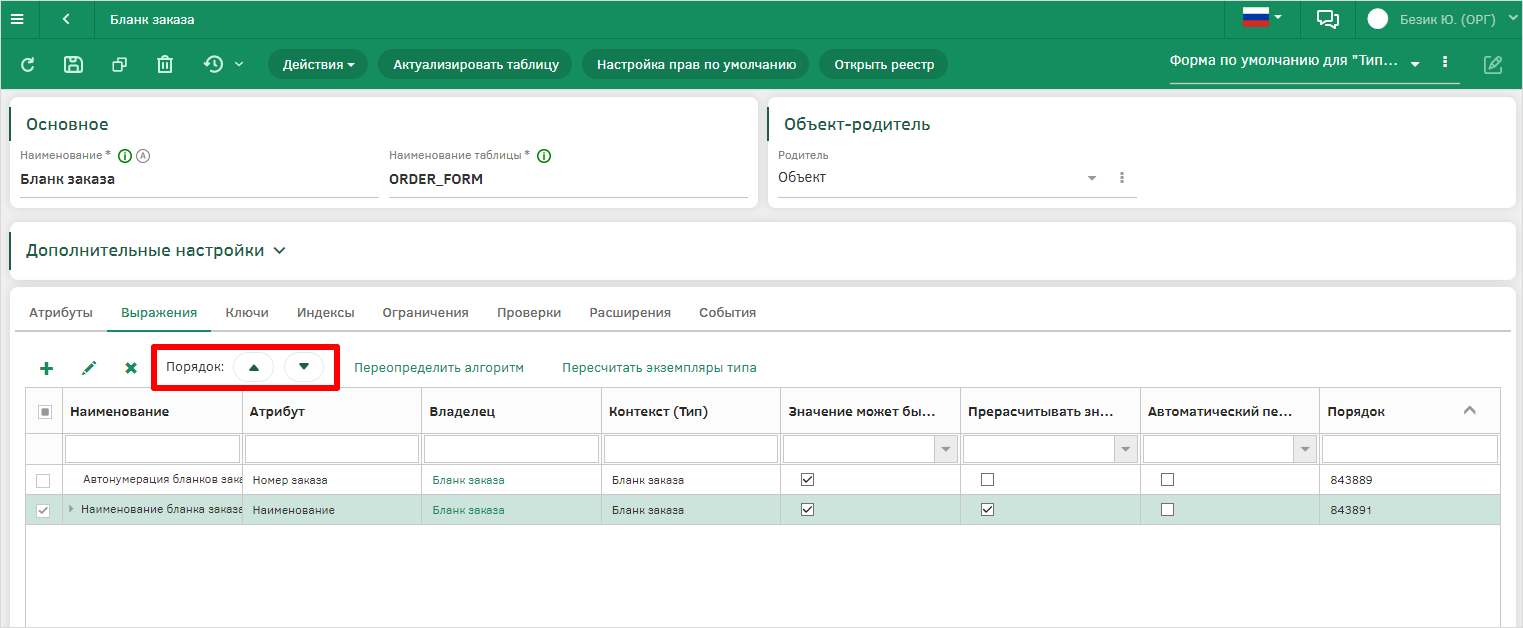
Task: Open the Действия dropdown button
Action: pos(318,65)
